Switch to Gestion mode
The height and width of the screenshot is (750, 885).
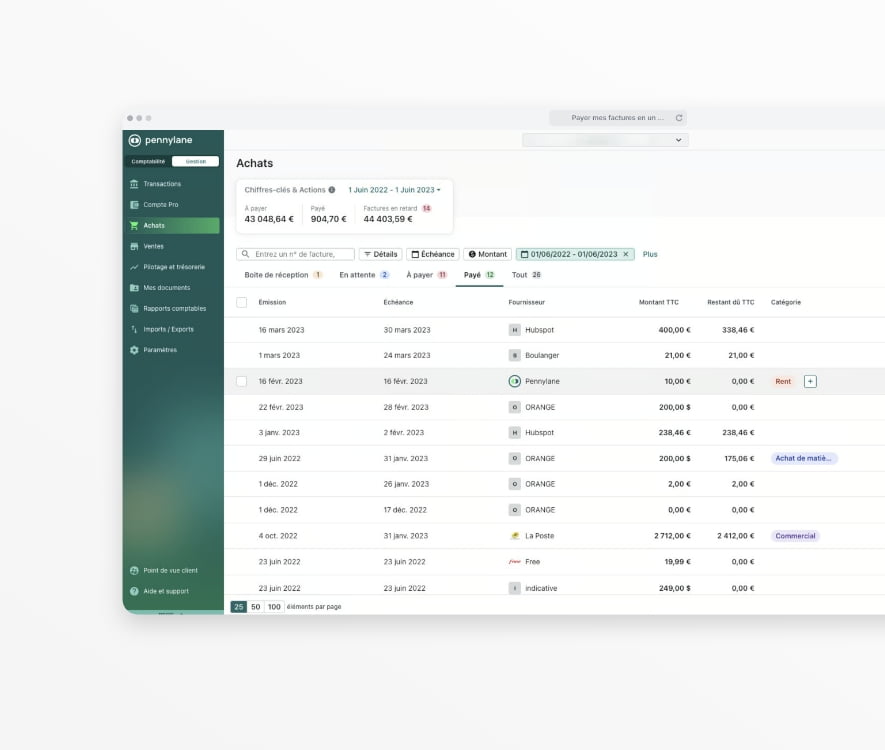pyautogui.click(x=195, y=161)
